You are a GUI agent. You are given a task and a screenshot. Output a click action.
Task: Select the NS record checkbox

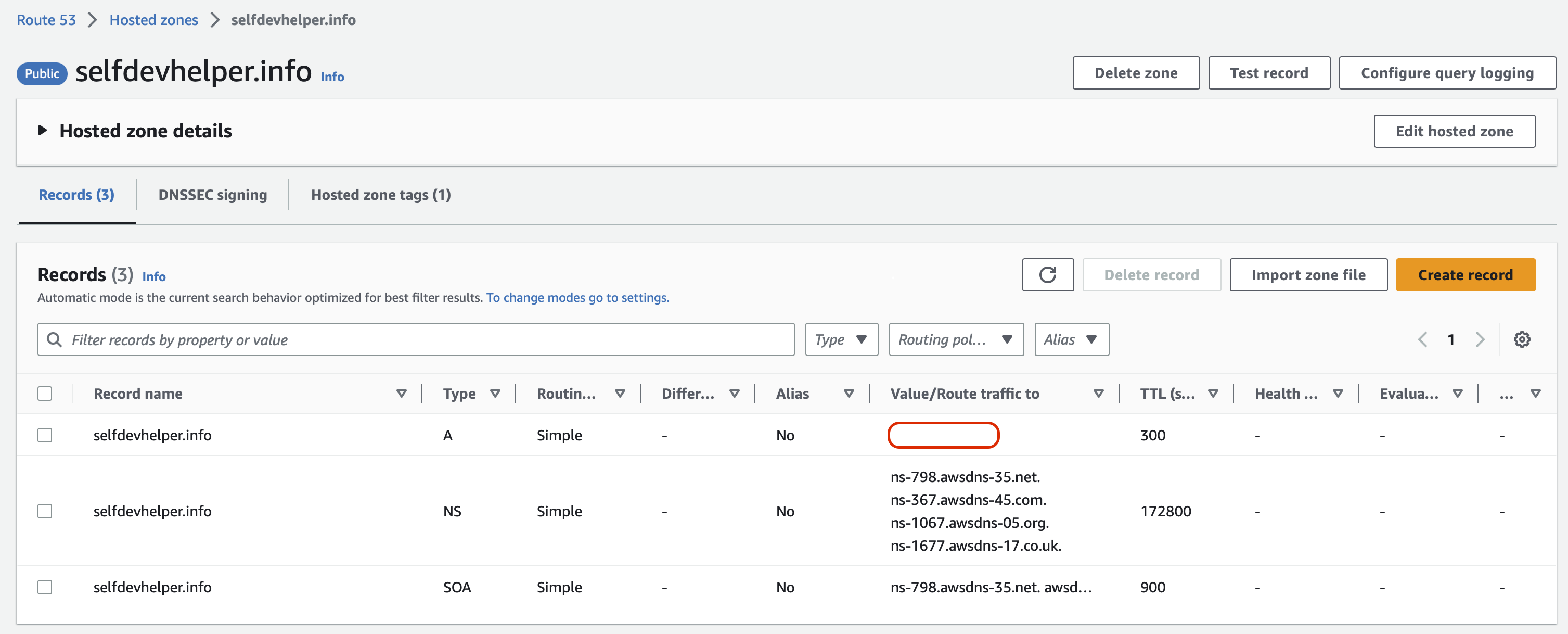(x=44, y=511)
